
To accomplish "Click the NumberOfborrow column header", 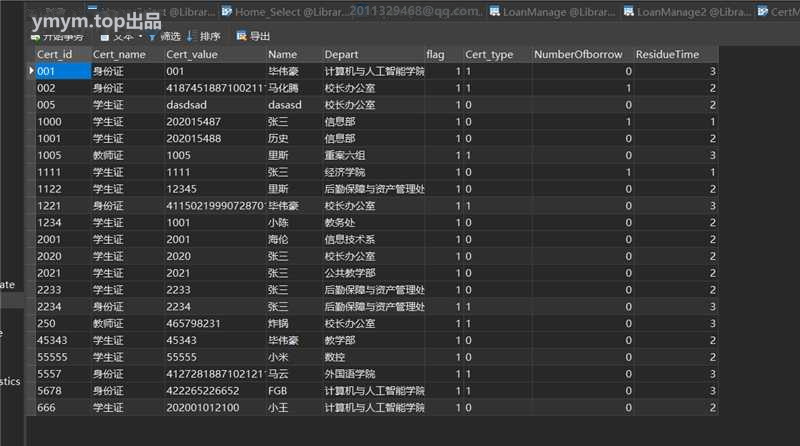I will coord(578,54).
